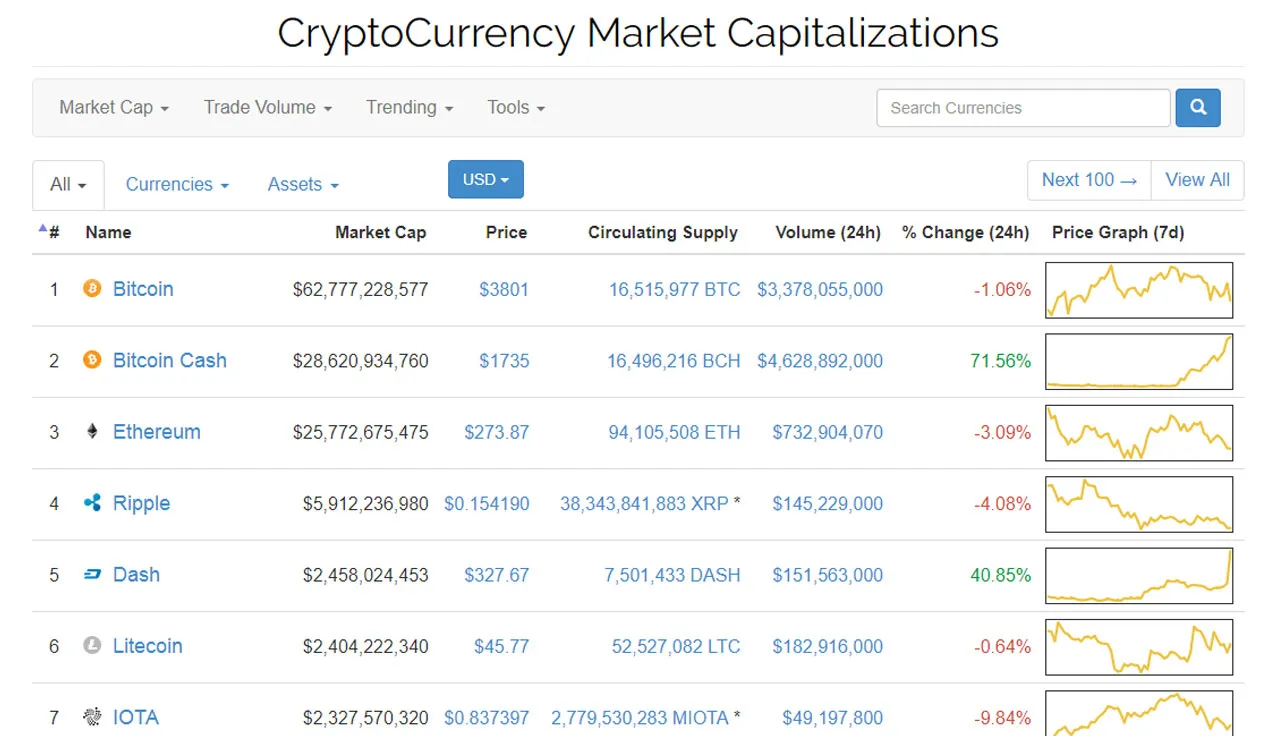Open the All filter tab dropdown
Image resolution: width=1280 pixels, height=736 pixels.
click(68, 184)
